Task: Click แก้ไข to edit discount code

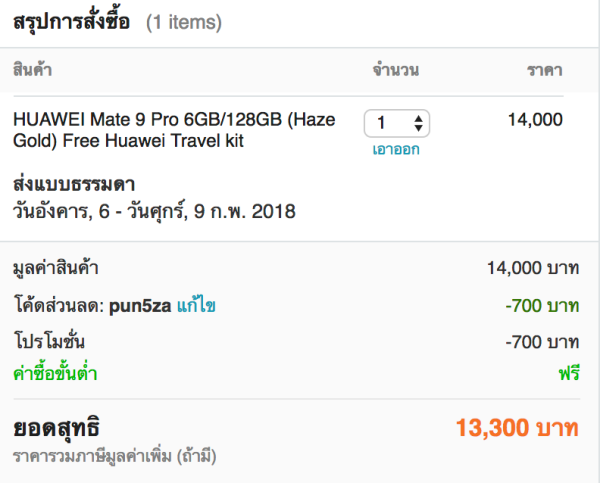Action: click(x=197, y=304)
